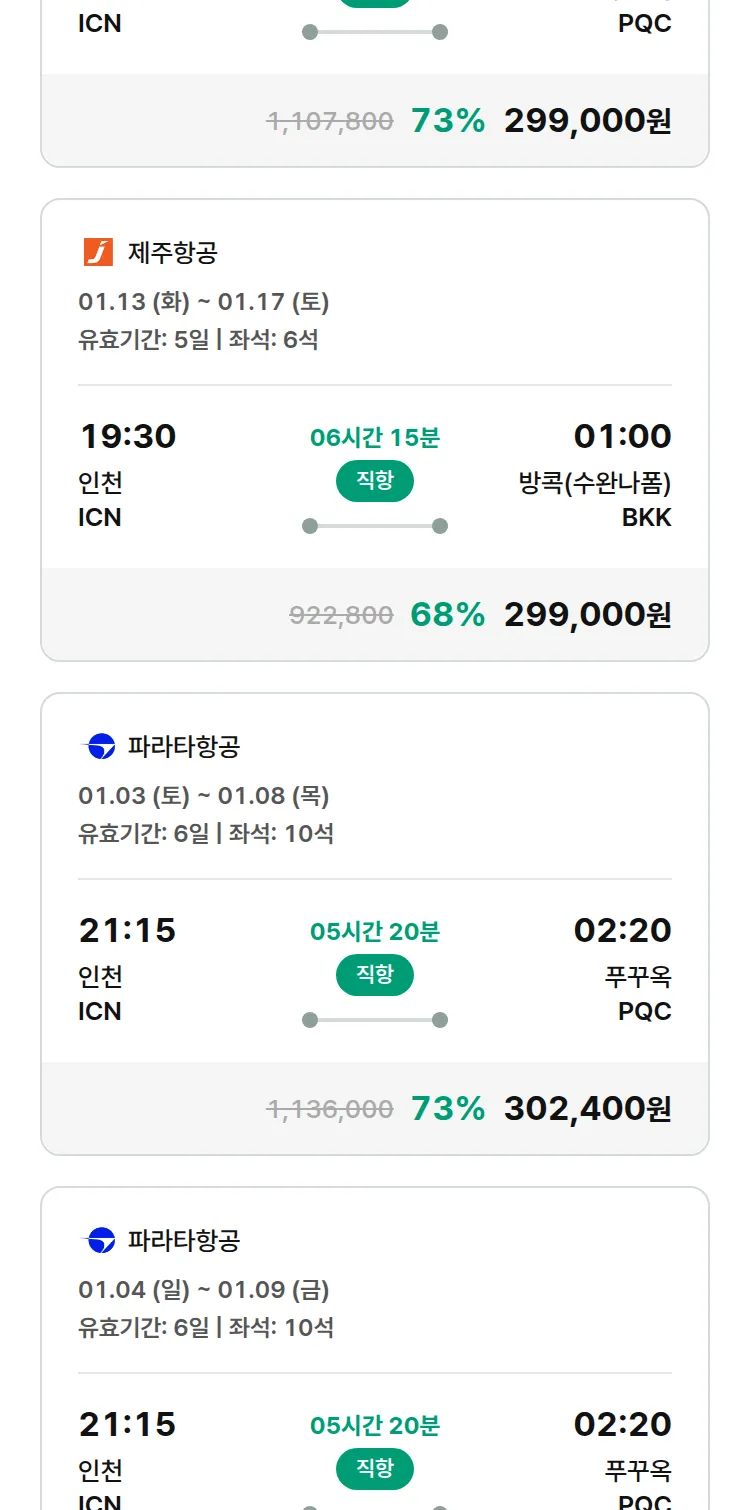This screenshot has width=750, height=1510.
Task: Select the 01.04 (일) ~ 01.09 (금) date range
Action: [x=204, y=1290]
